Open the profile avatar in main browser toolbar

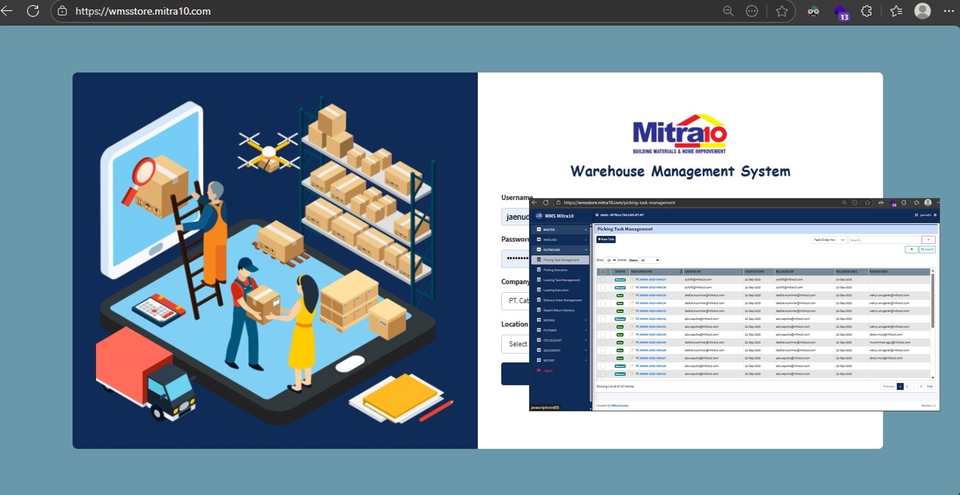click(922, 10)
